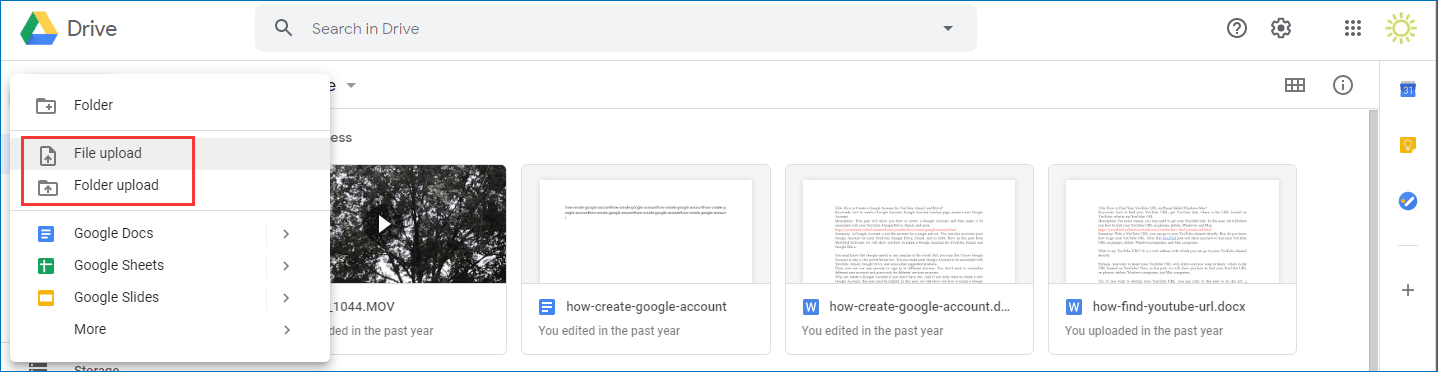Viewport: 1438px width, 372px height.
Task: Open Google Tasks side panel icon
Action: click(x=1408, y=201)
